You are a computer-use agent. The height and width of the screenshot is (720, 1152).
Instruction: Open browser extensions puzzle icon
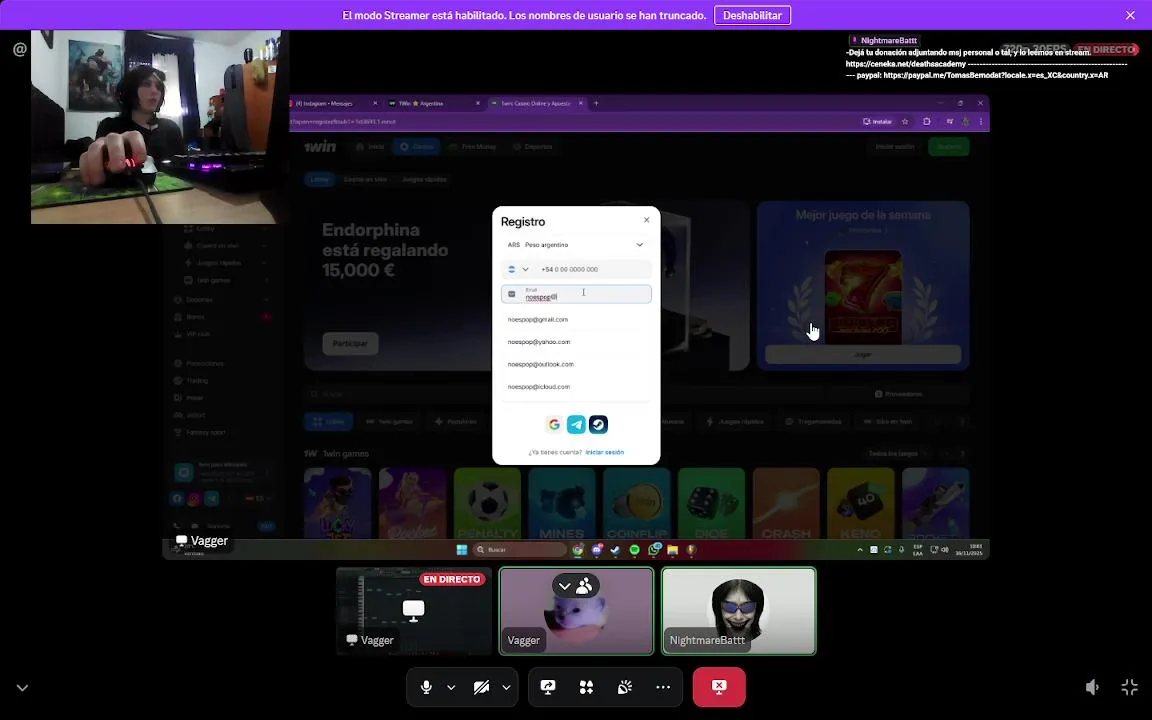tap(926, 121)
